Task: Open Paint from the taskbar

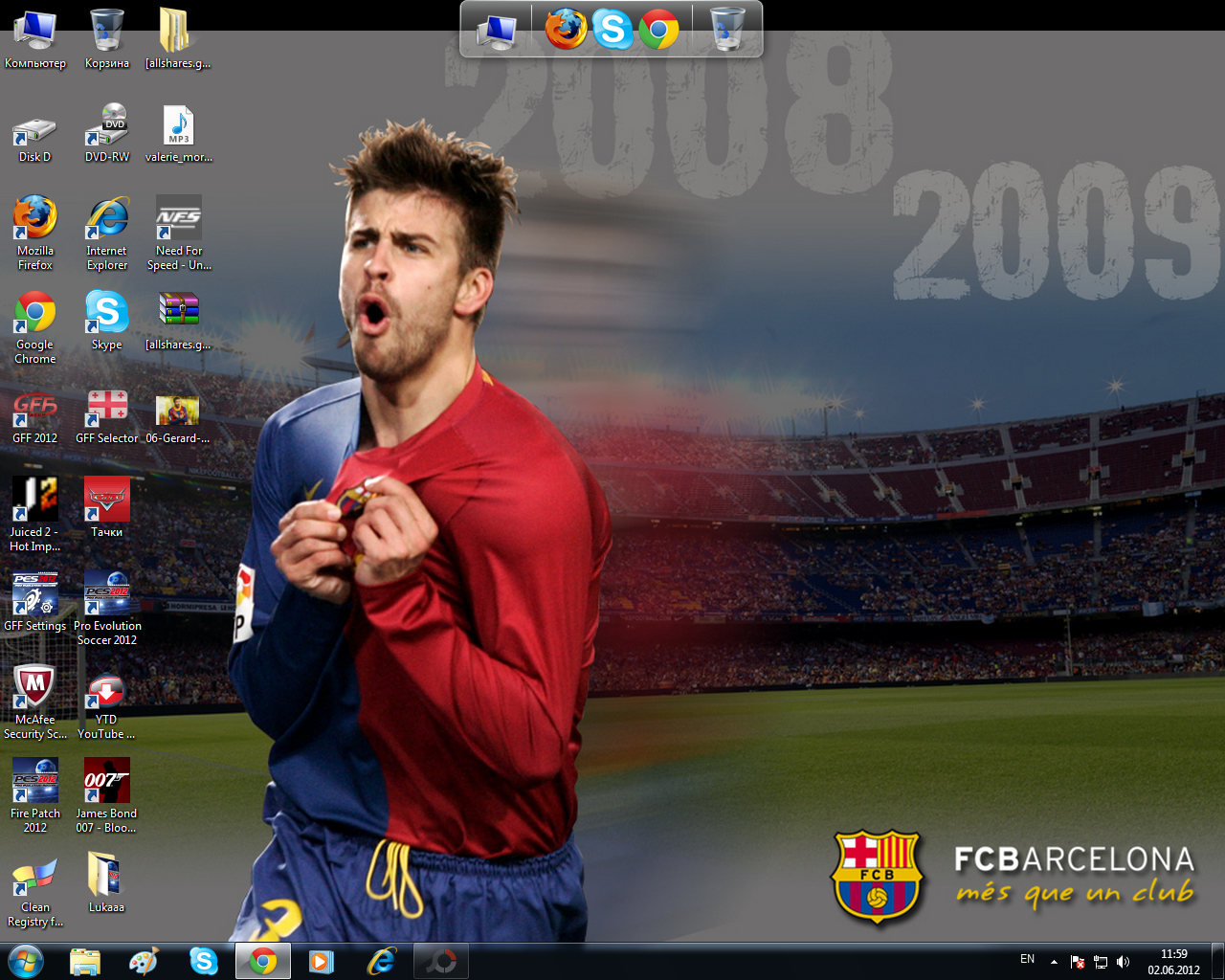Action: pos(145,961)
